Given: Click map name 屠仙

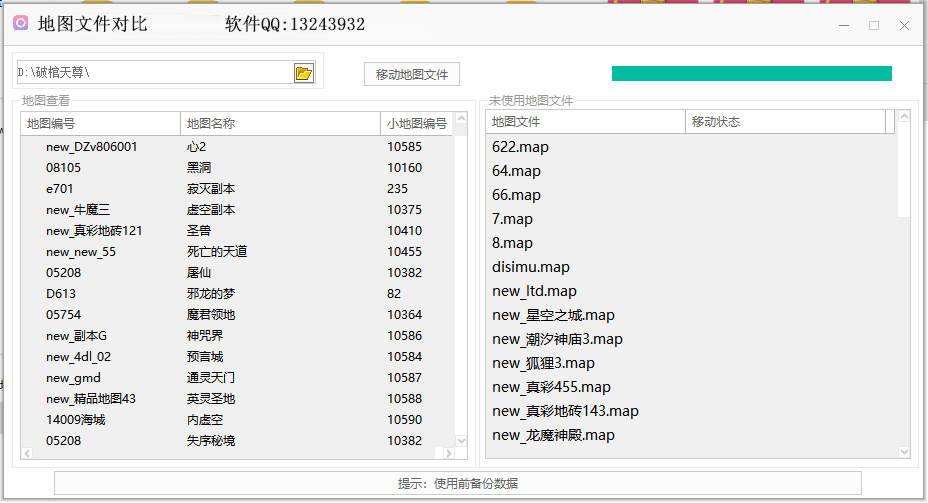Looking at the screenshot, I should coord(199,273).
